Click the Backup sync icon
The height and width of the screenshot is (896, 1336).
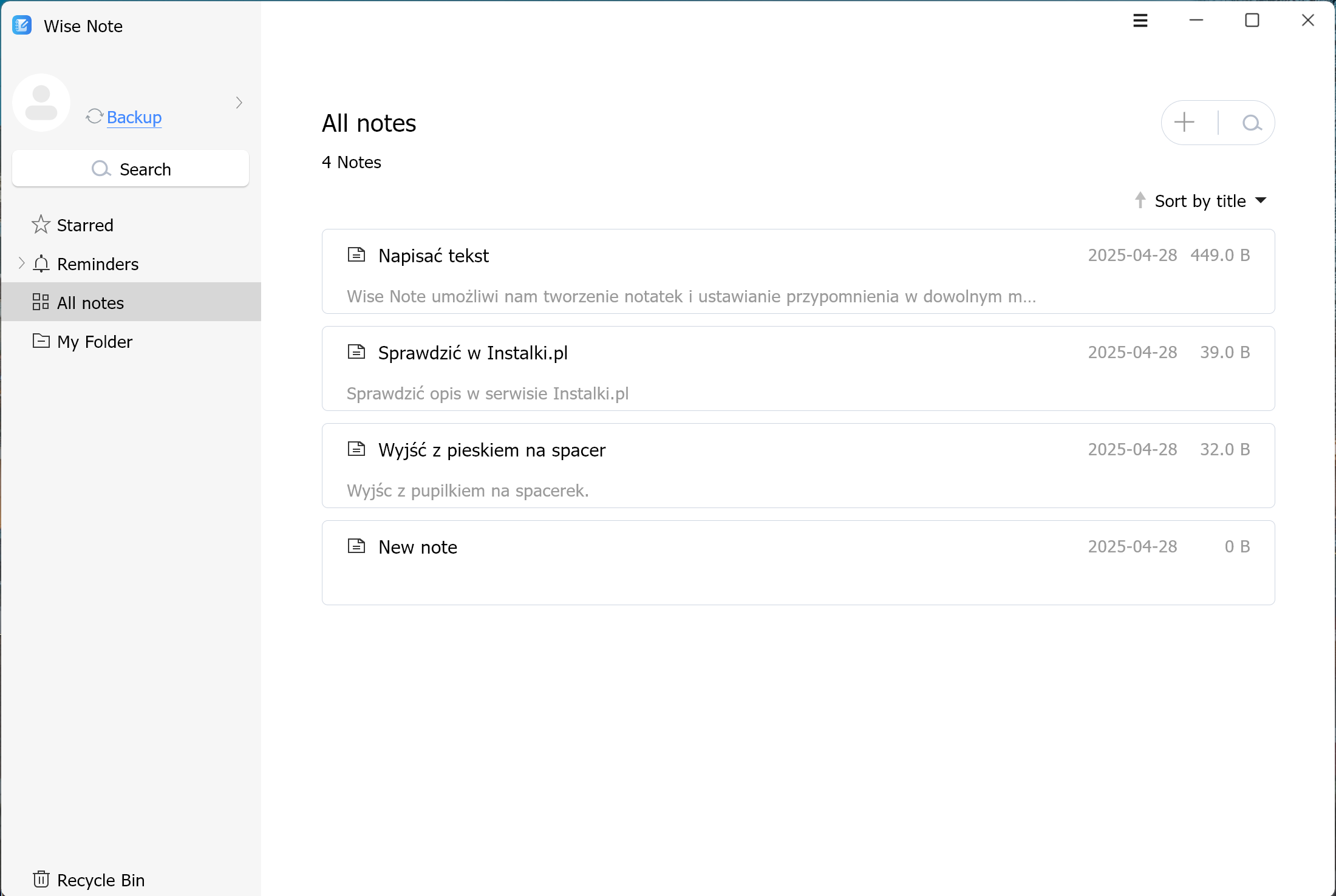tap(94, 117)
